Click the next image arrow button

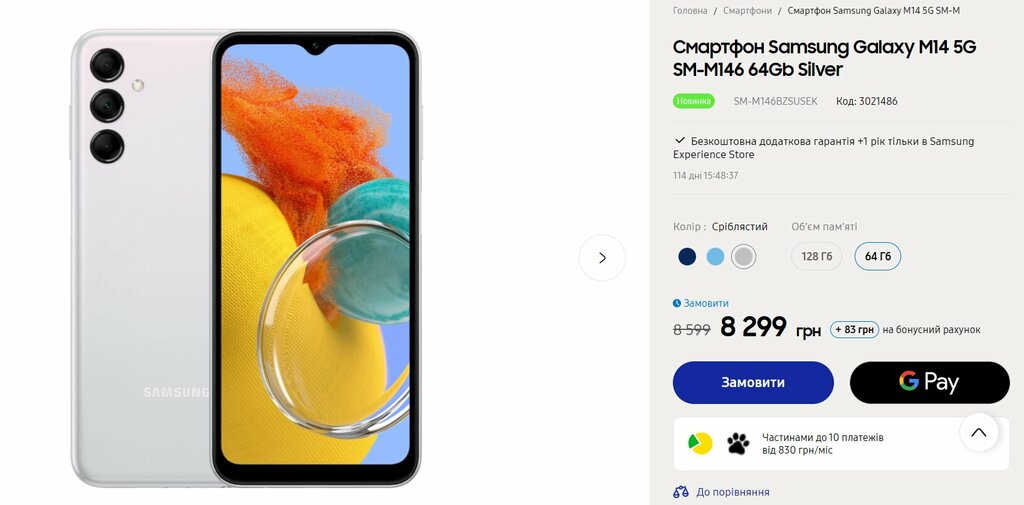pyautogui.click(x=602, y=258)
